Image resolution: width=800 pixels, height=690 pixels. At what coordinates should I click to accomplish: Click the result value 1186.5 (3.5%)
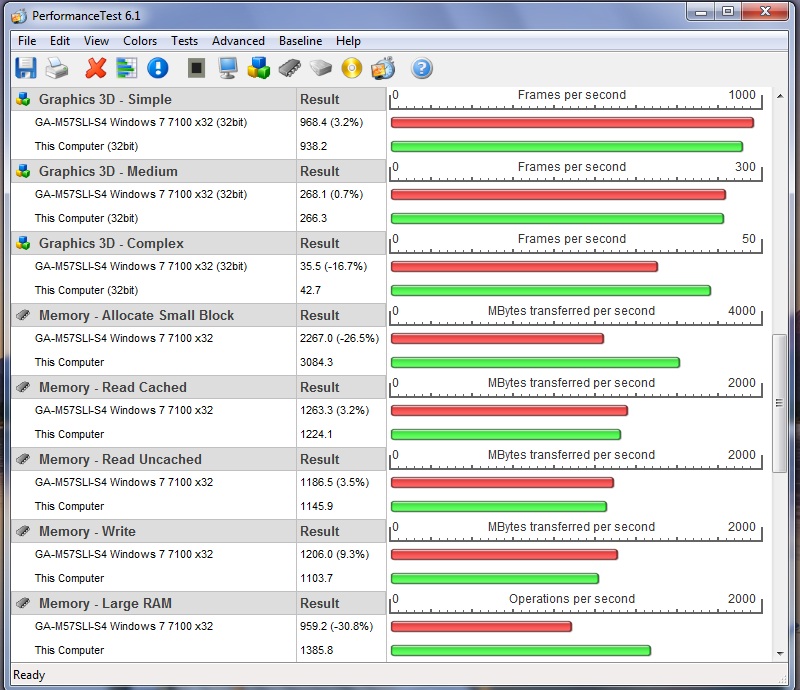pos(334,482)
